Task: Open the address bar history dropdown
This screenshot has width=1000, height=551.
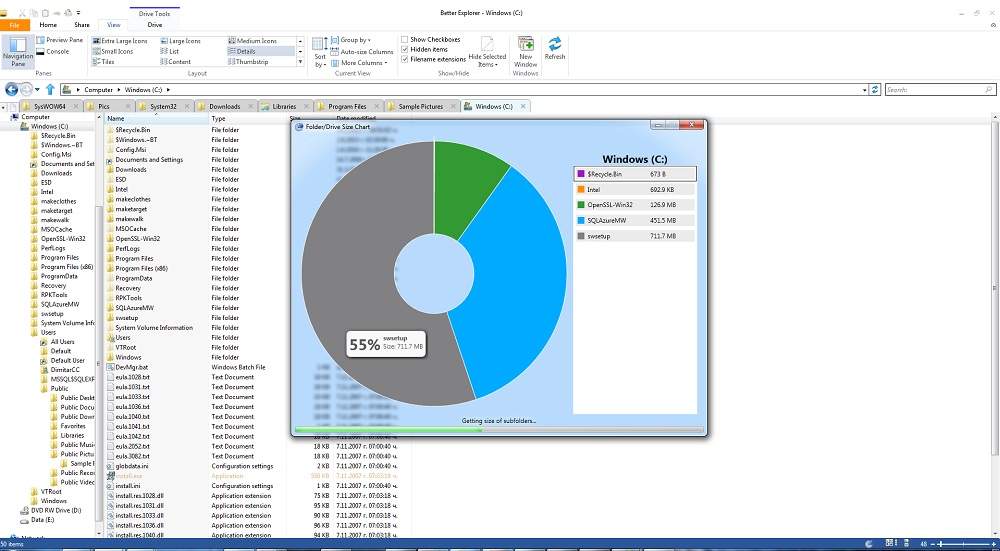Action: (865, 90)
